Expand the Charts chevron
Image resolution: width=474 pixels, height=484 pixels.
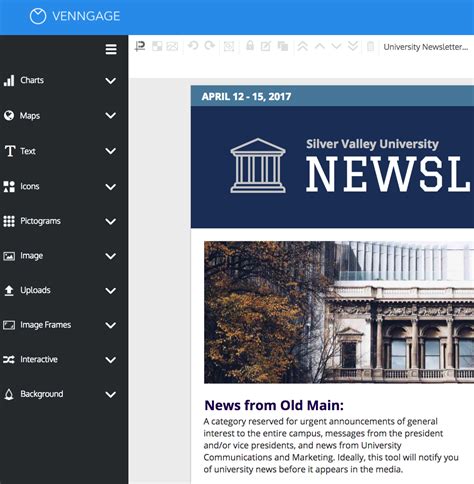point(111,81)
